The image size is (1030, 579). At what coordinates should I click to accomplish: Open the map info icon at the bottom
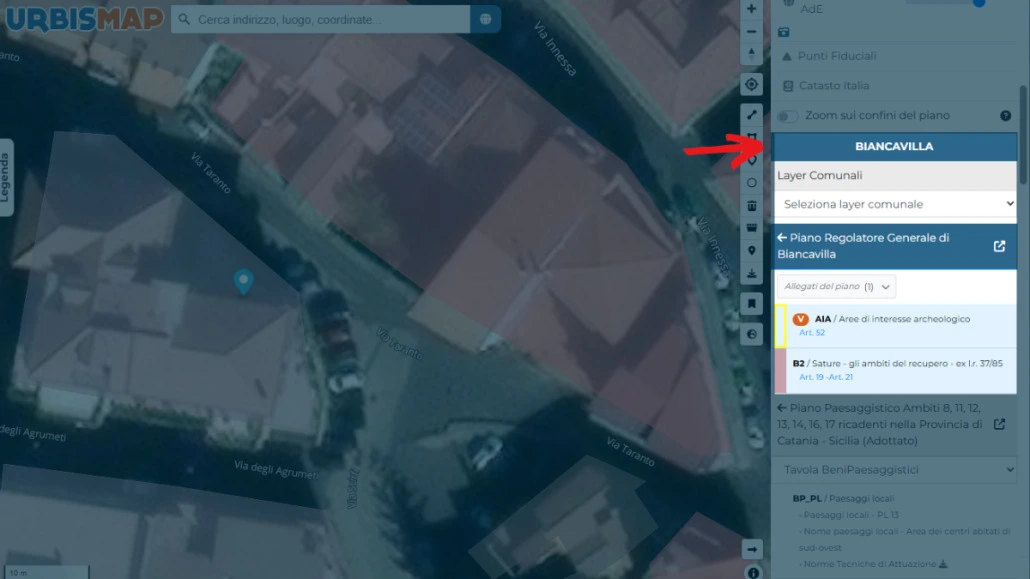click(753, 572)
